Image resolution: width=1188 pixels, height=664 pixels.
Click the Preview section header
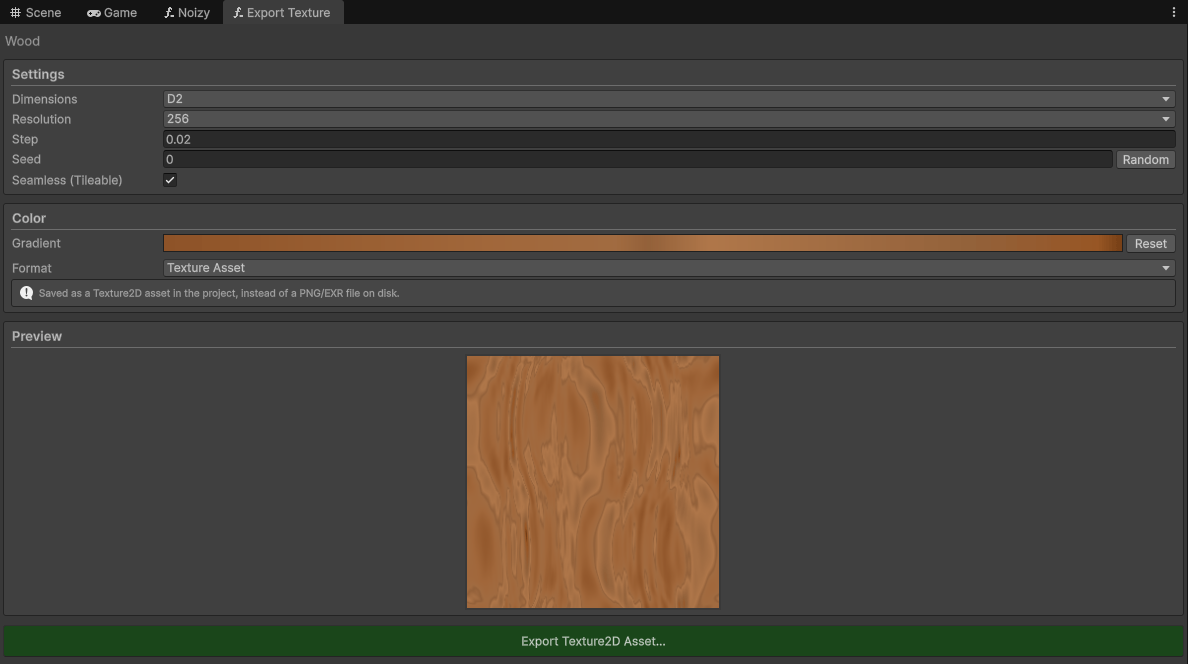pos(36,337)
